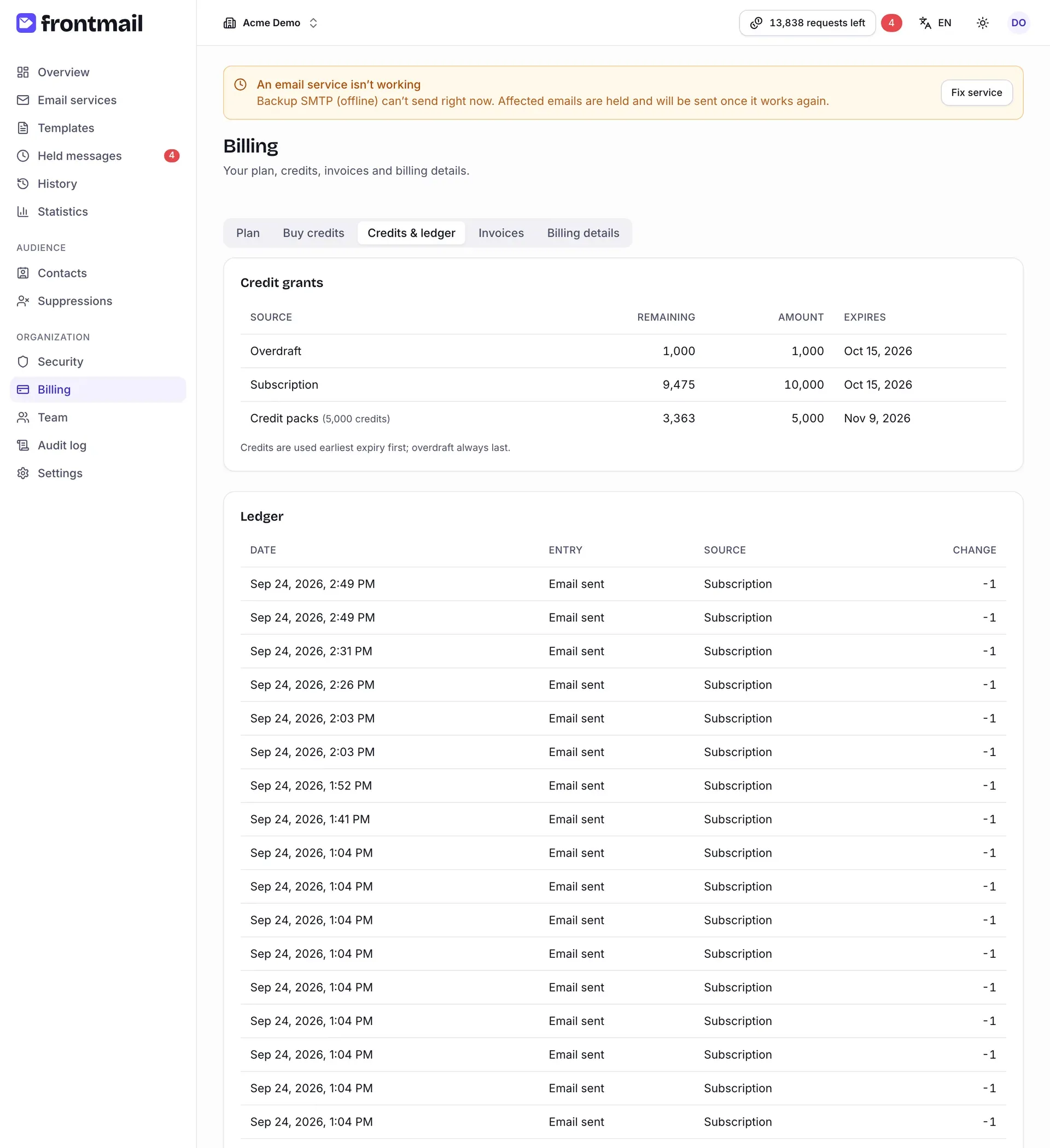Viewport: 1050px width, 1148px height.
Task: Click the EXPIRES column header
Action: (x=864, y=317)
